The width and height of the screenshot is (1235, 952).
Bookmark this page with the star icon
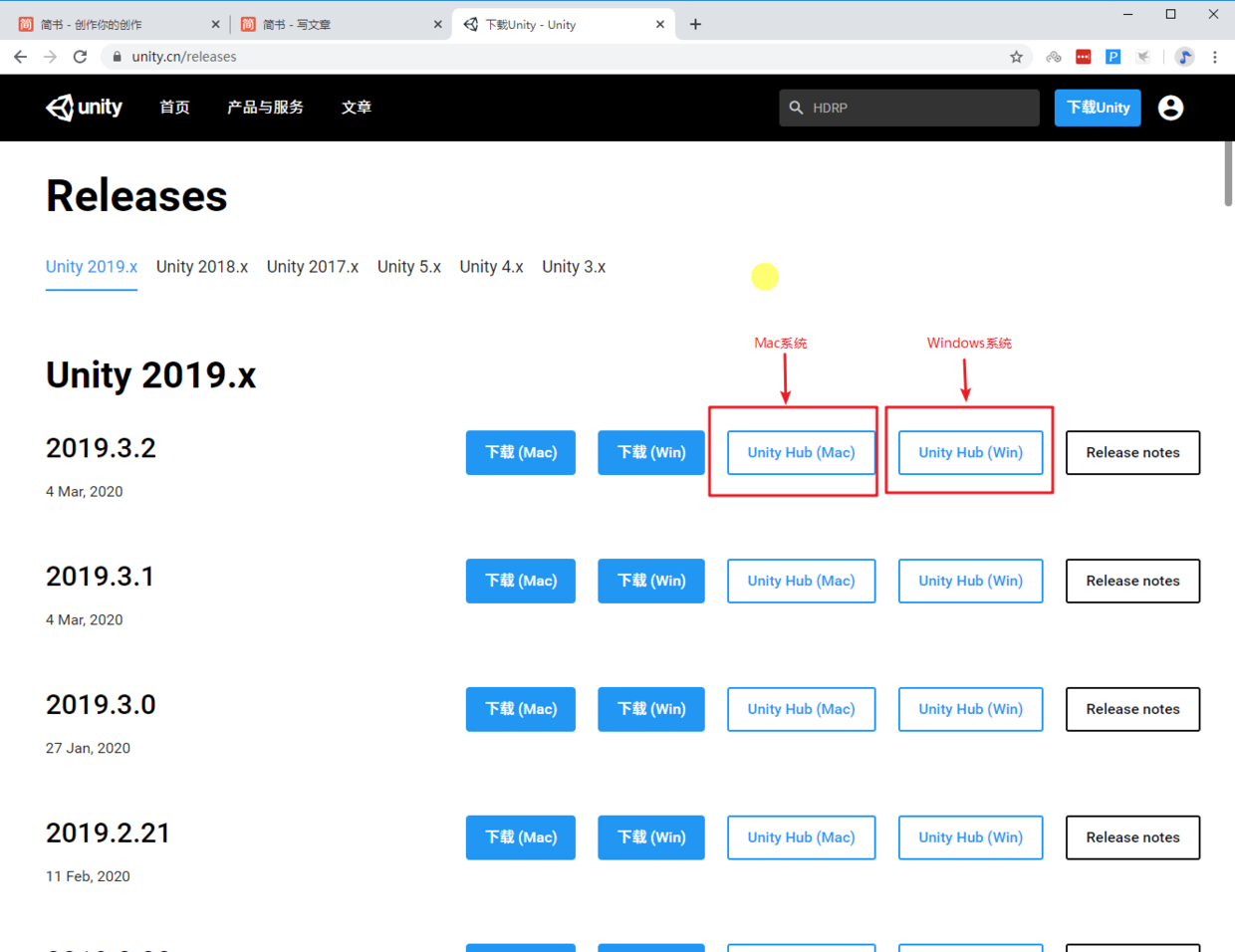[x=1016, y=57]
